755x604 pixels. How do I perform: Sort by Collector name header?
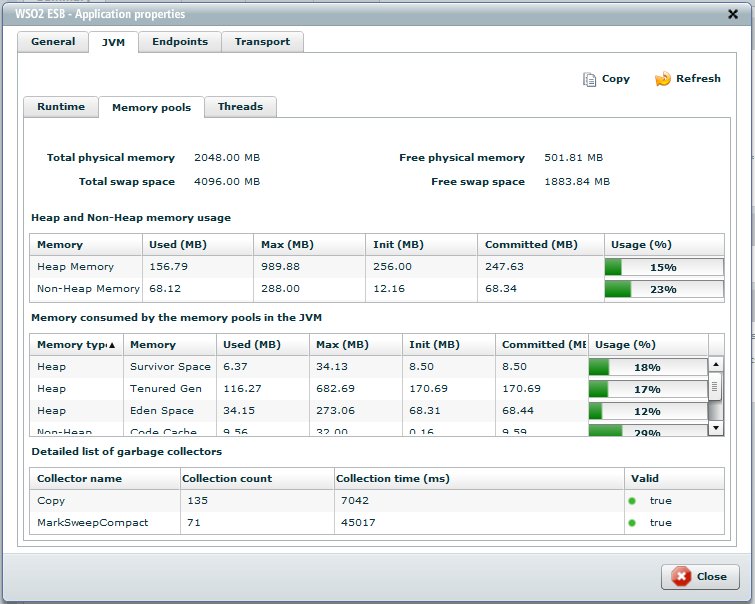click(105, 479)
